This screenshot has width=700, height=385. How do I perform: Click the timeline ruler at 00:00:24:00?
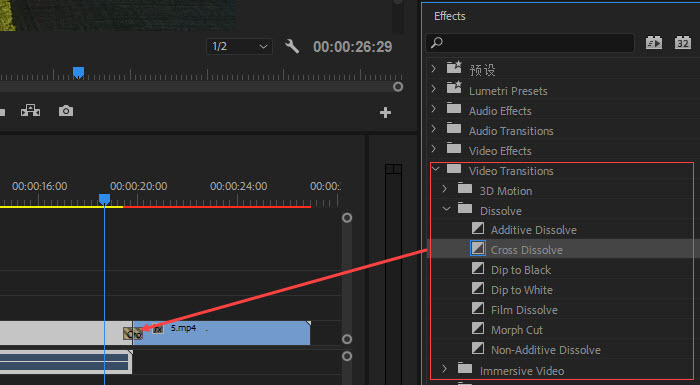point(239,186)
